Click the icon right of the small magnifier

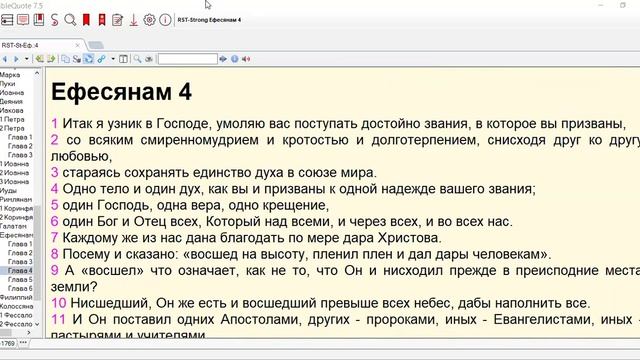[x=149, y=59]
